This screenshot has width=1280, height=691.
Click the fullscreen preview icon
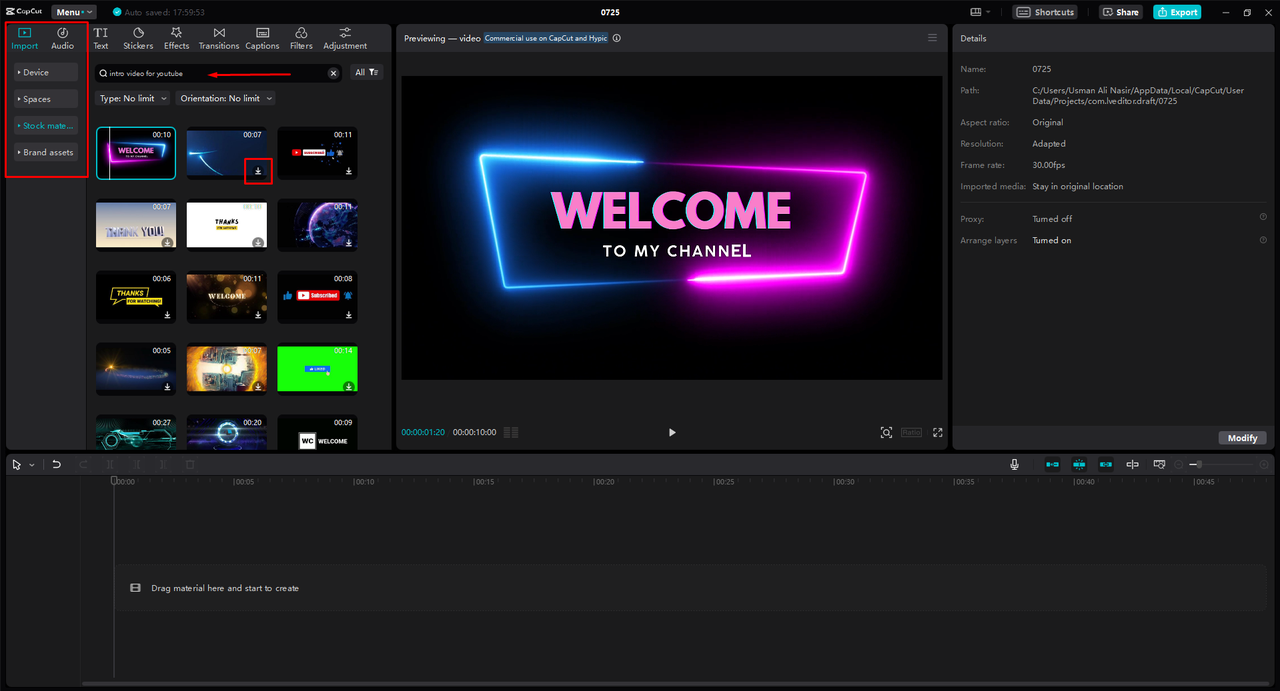click(938, 432)
